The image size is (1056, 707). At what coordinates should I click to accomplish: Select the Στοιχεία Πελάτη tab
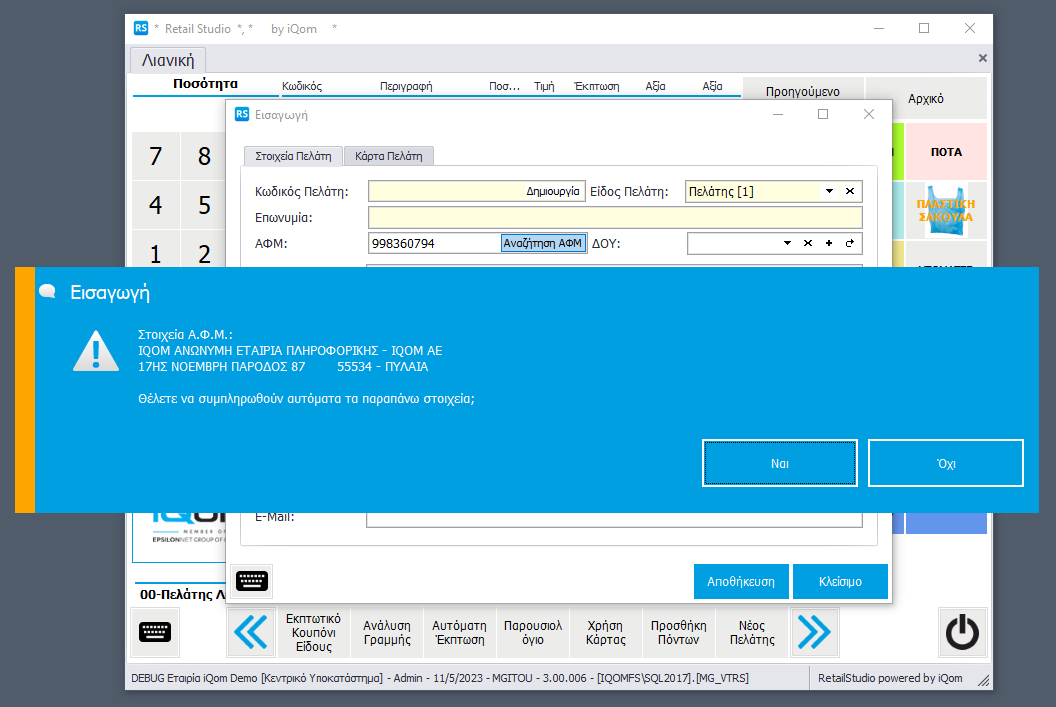click(293, 156)
